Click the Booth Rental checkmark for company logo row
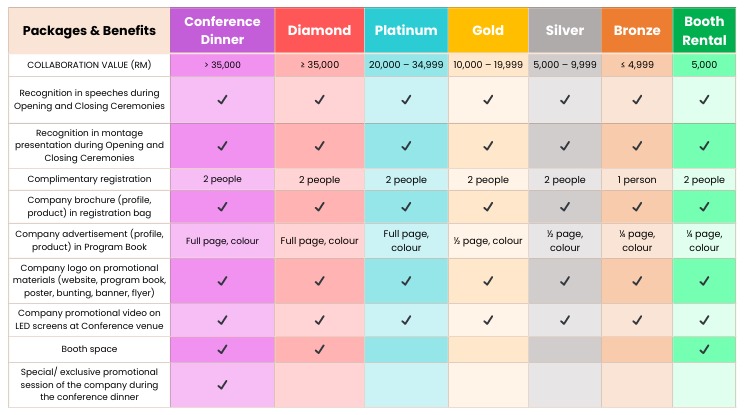Viewport: 744px width, 415px height. click(705, 281)
